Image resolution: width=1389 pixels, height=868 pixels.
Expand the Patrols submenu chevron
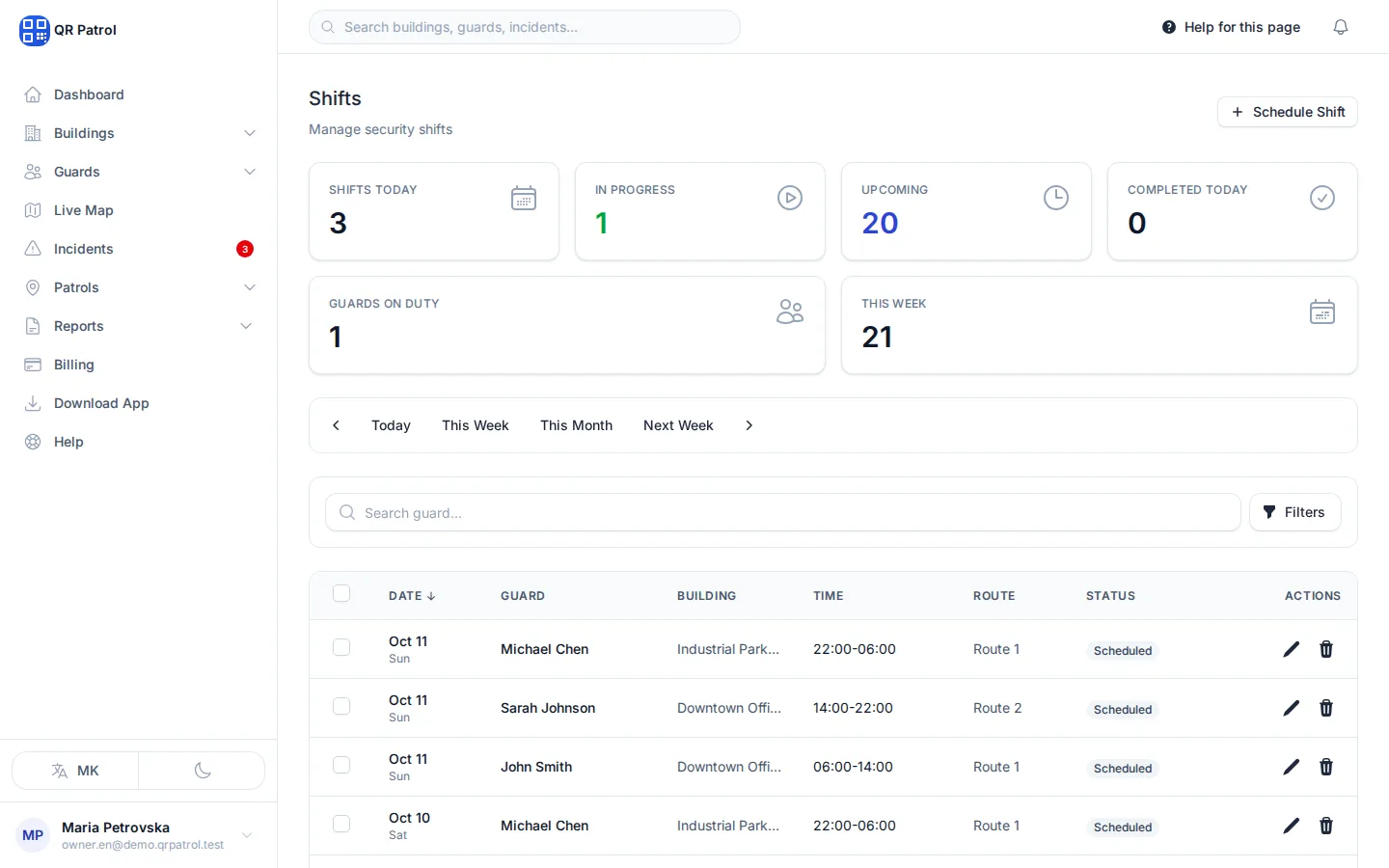pyautogui.click(x=250, y=287)
